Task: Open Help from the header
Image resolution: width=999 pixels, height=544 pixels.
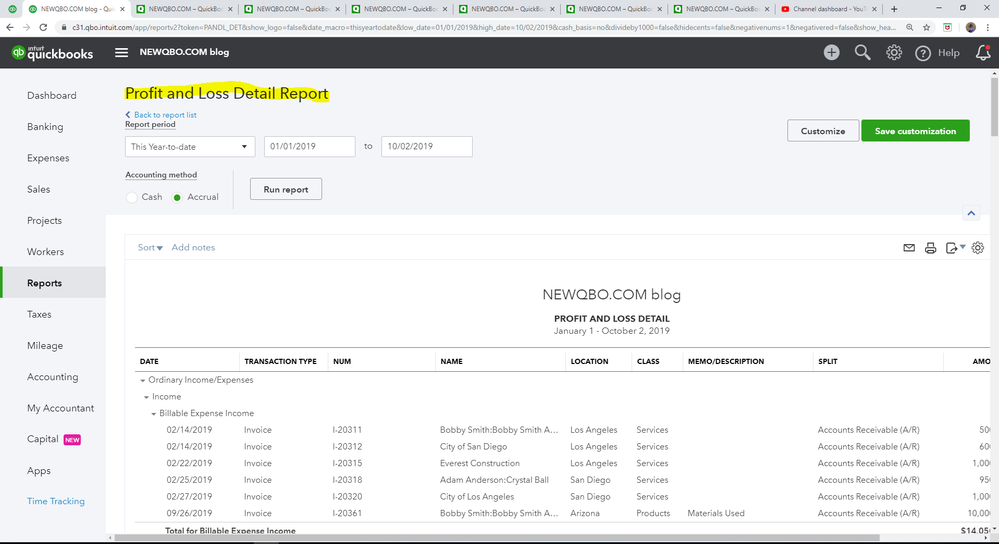Action: 937,53
